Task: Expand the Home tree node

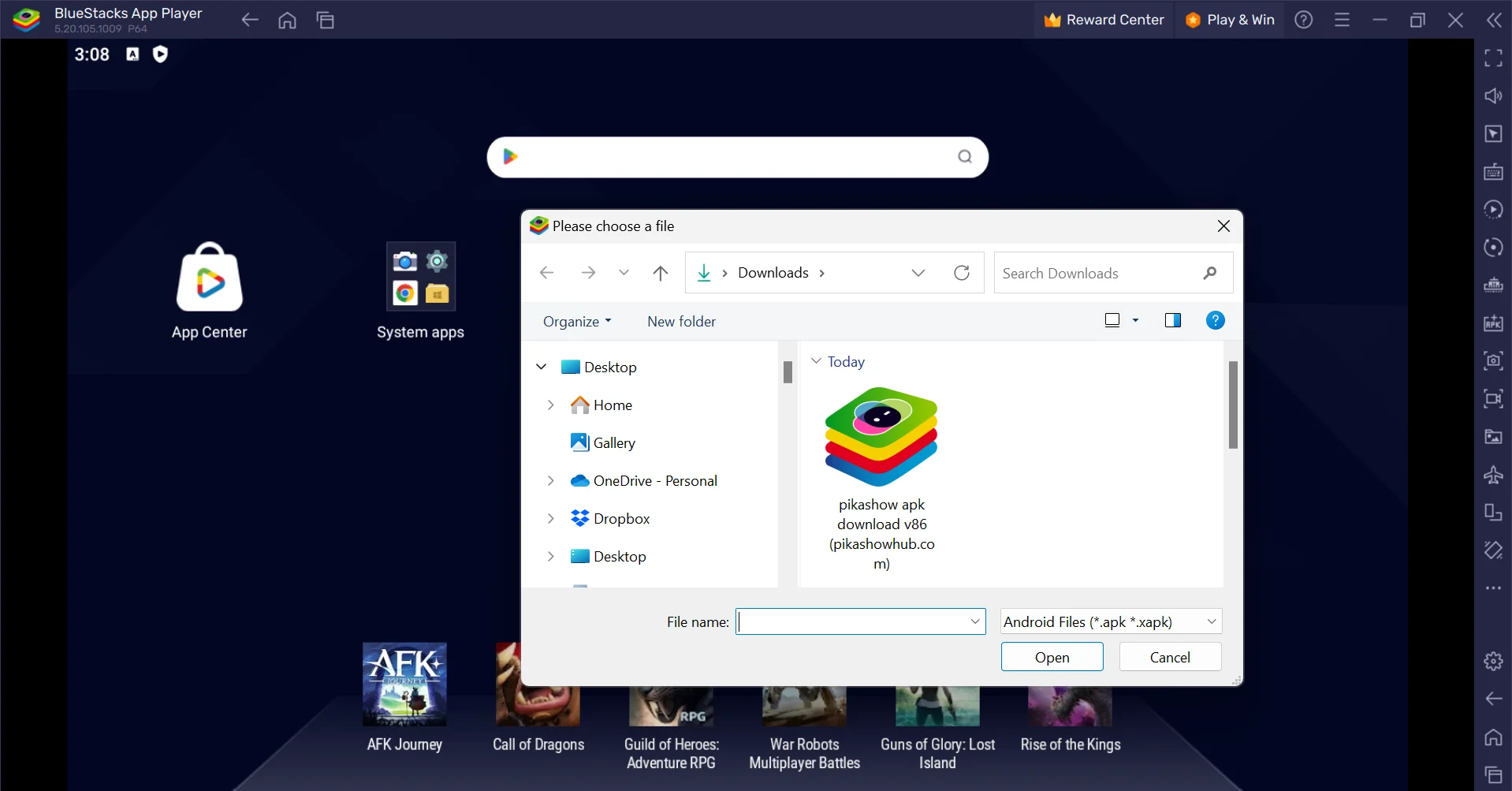Action: point(551,405)
